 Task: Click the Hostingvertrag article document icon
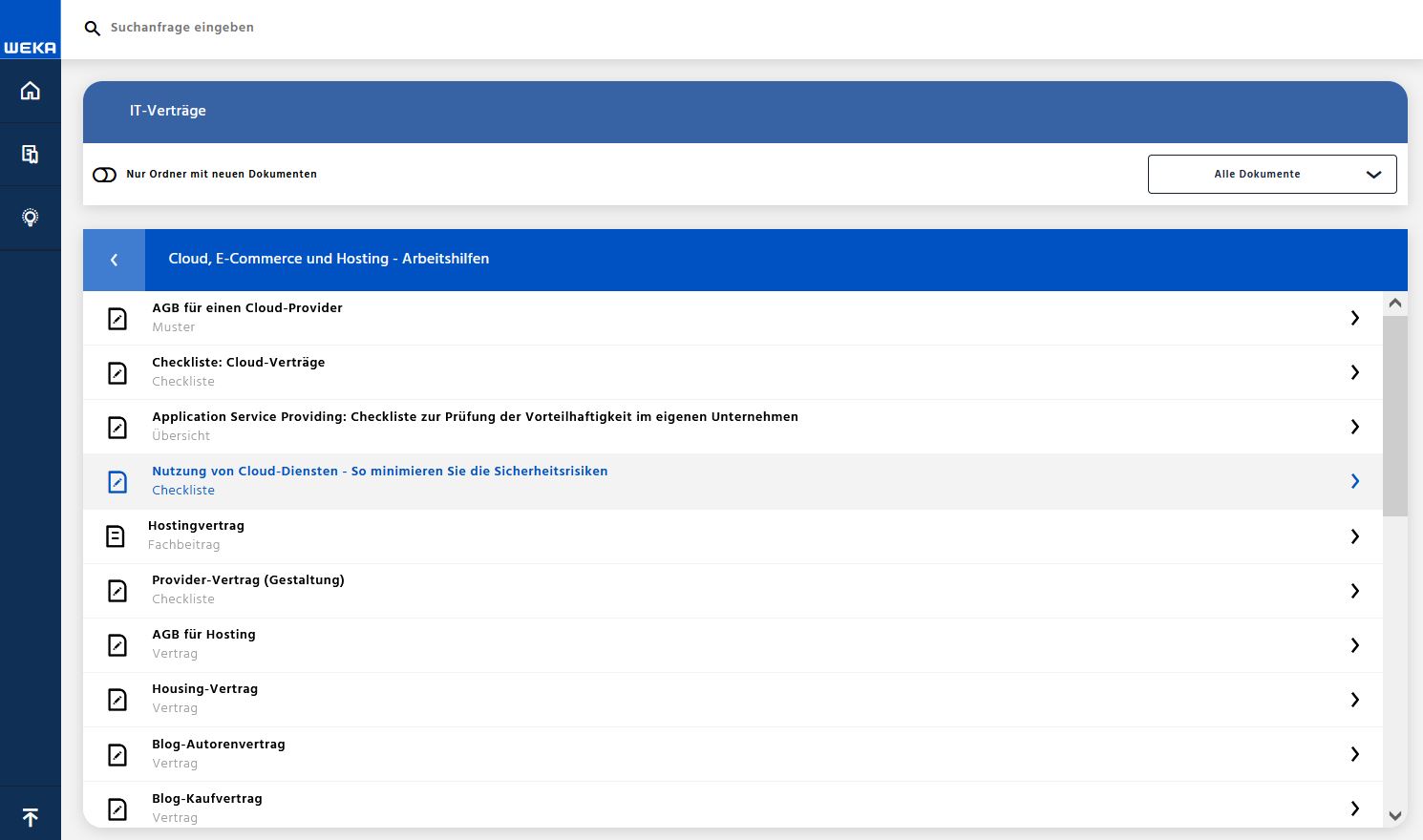point(116,536)
